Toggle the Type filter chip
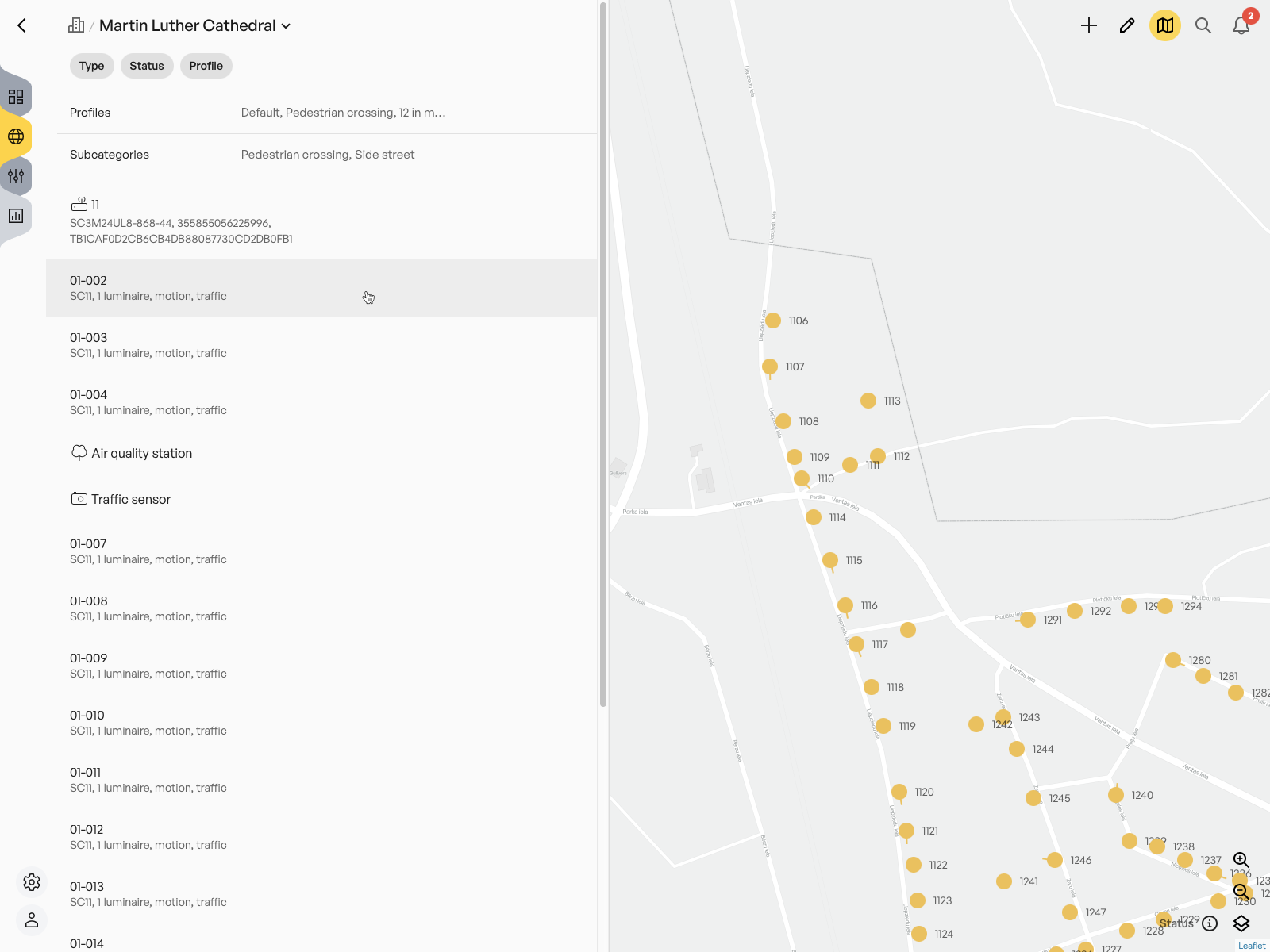The image size is (1270, 952). 91,66
